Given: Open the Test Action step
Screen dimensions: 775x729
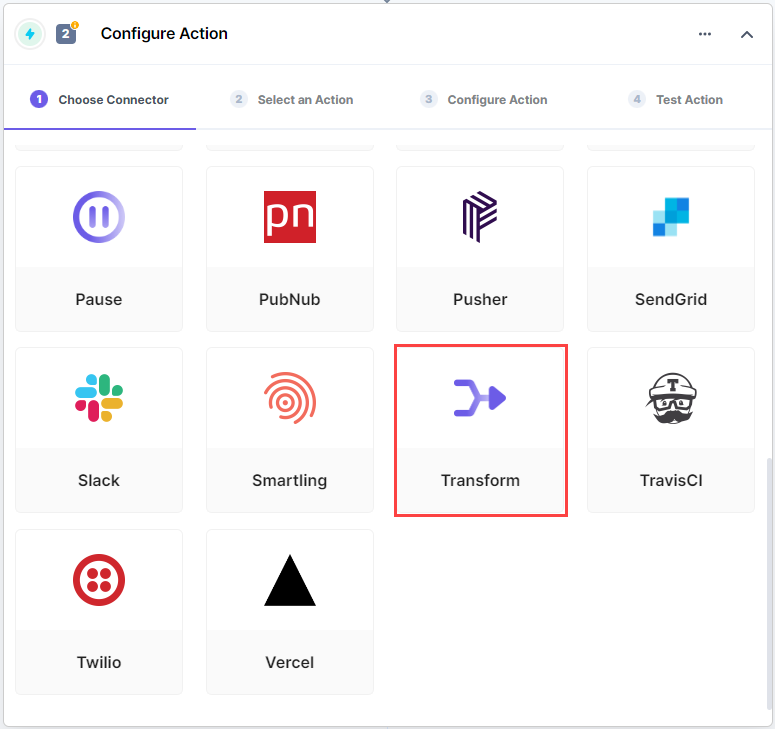Looking at the screenshot, I should (x=675, y=99).
